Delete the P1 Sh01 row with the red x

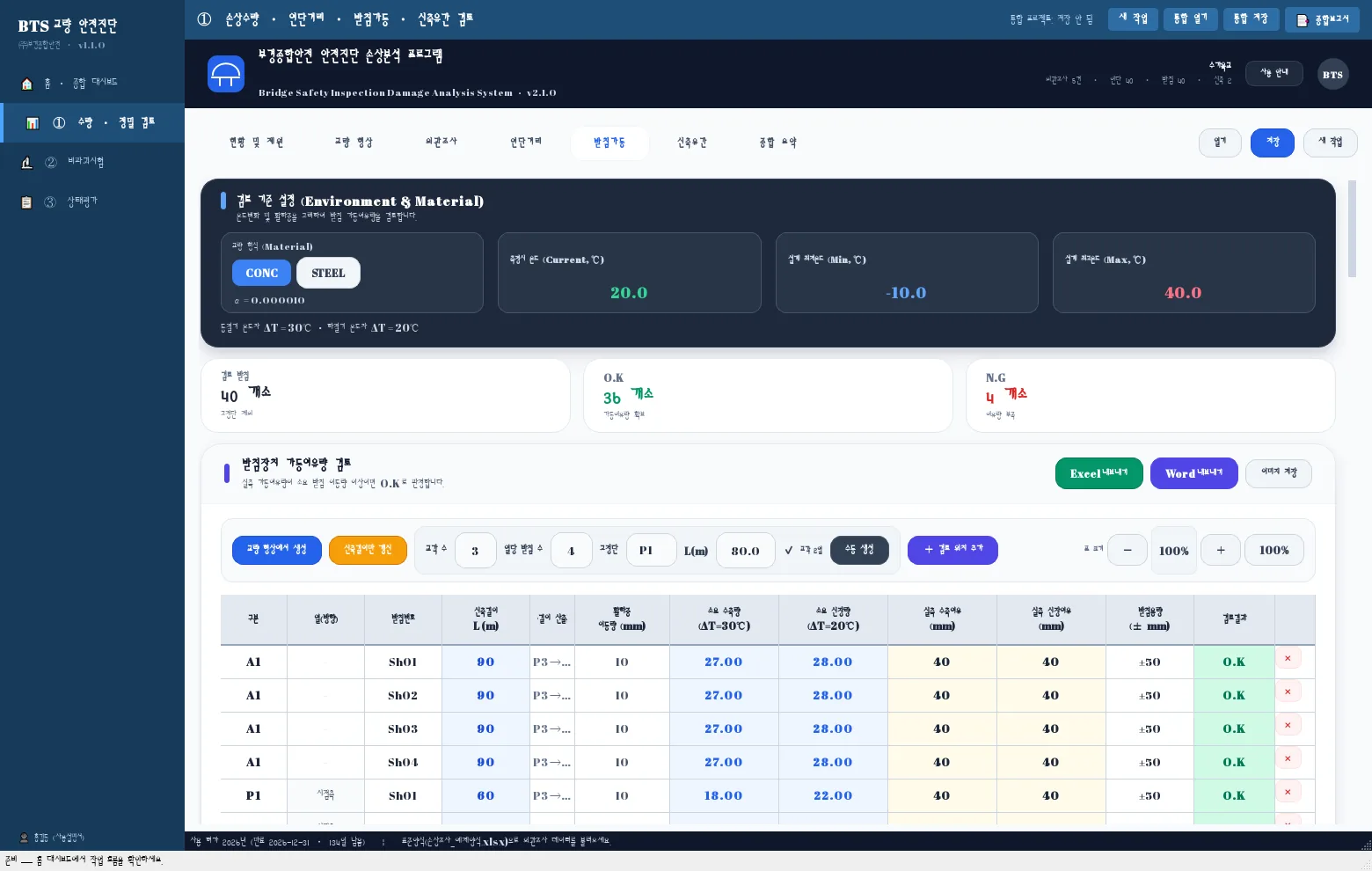[1288, 792]
